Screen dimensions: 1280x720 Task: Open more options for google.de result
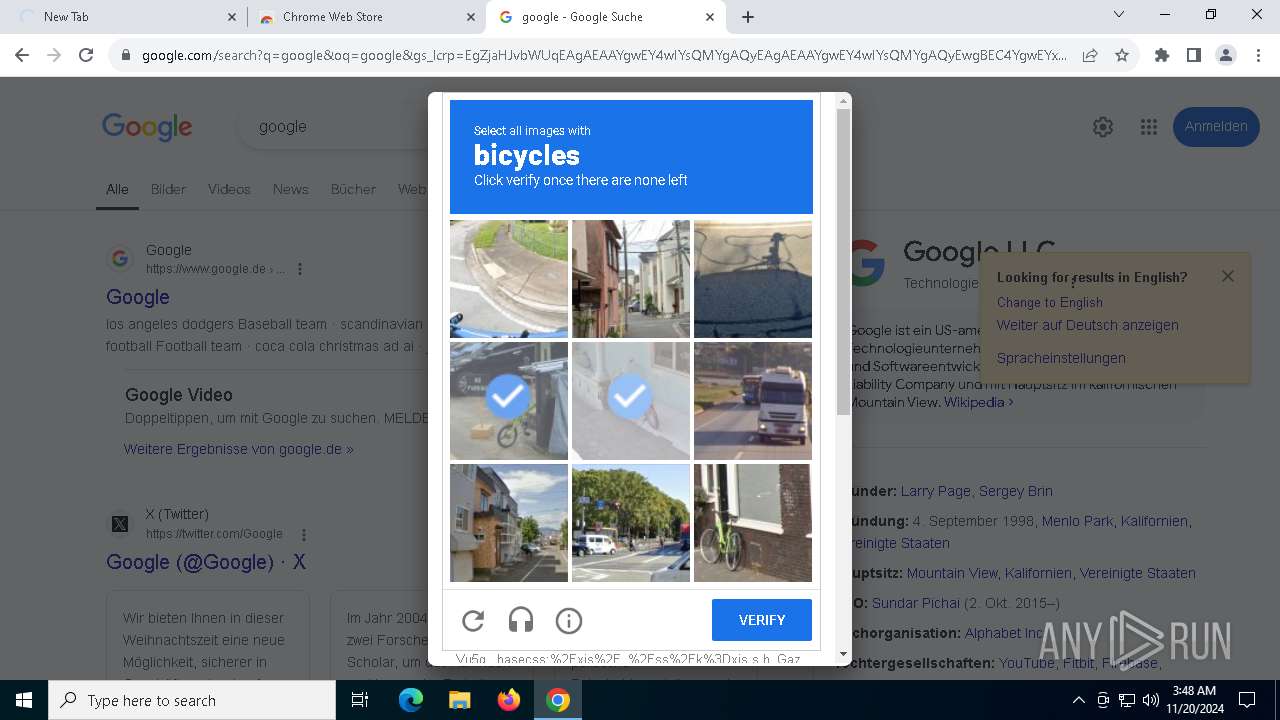[x=300, y=269]
